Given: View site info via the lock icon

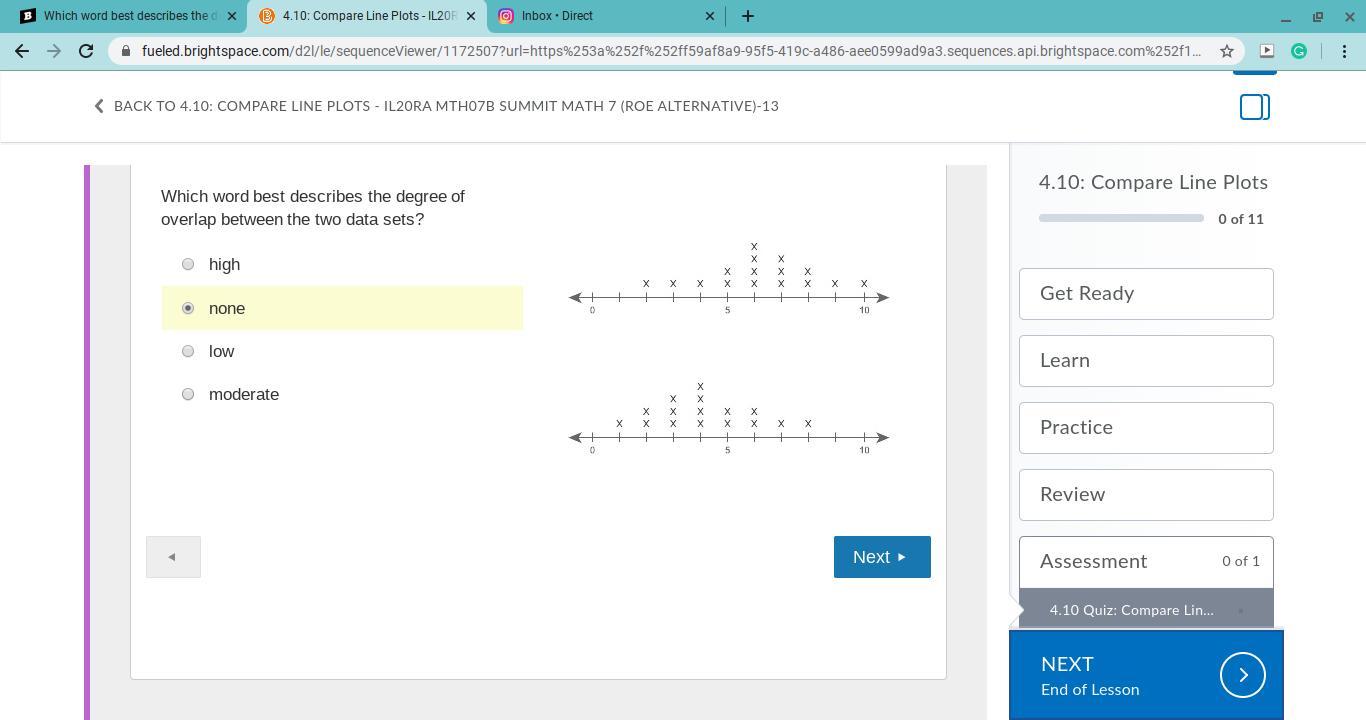Looking at the screenshot, I should pyautogui.click(x=126, y=51).
